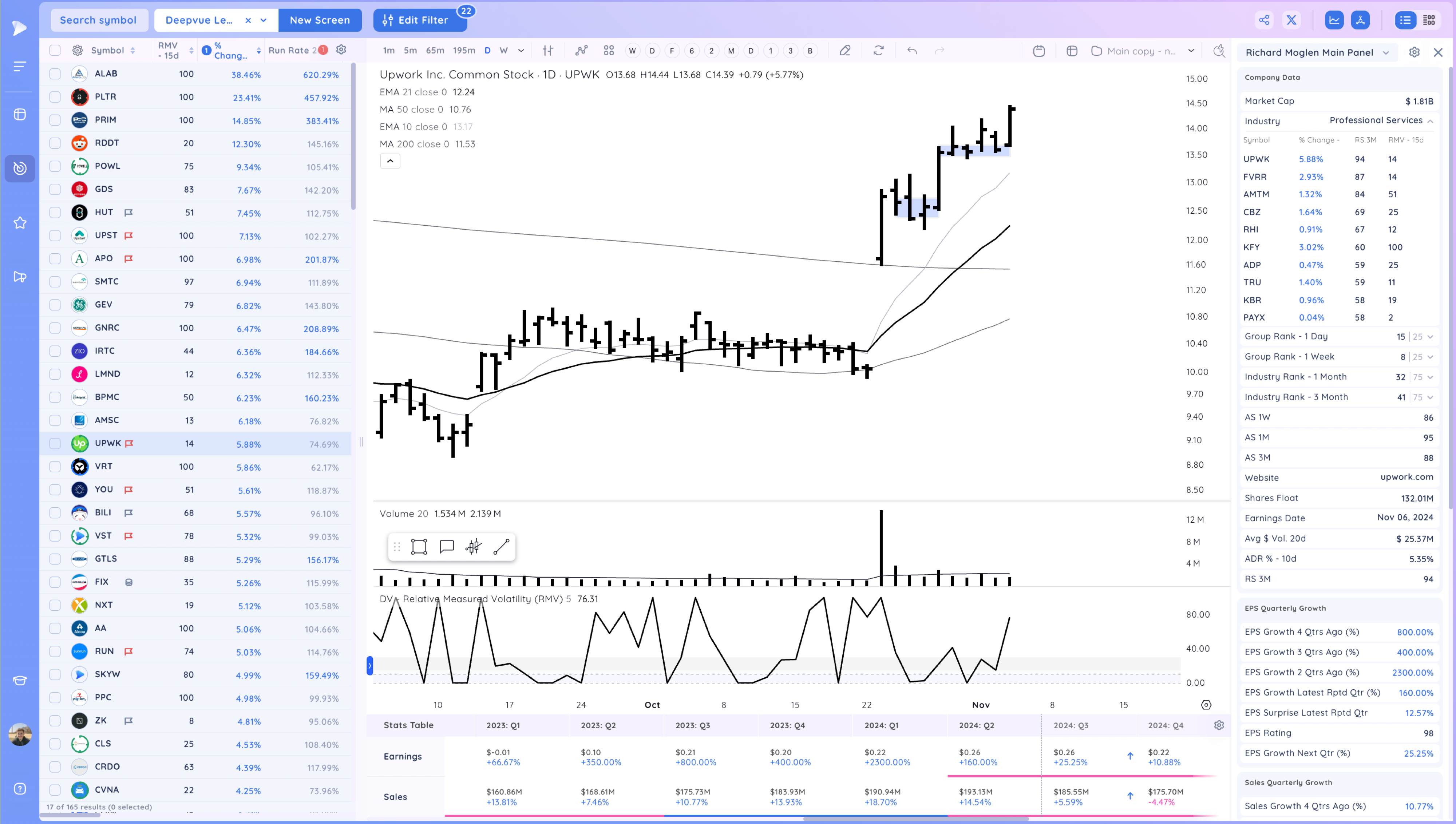1456x824 pixels.
Task: Click the pencil drawing tool icon
Action: tap(844, 50)
